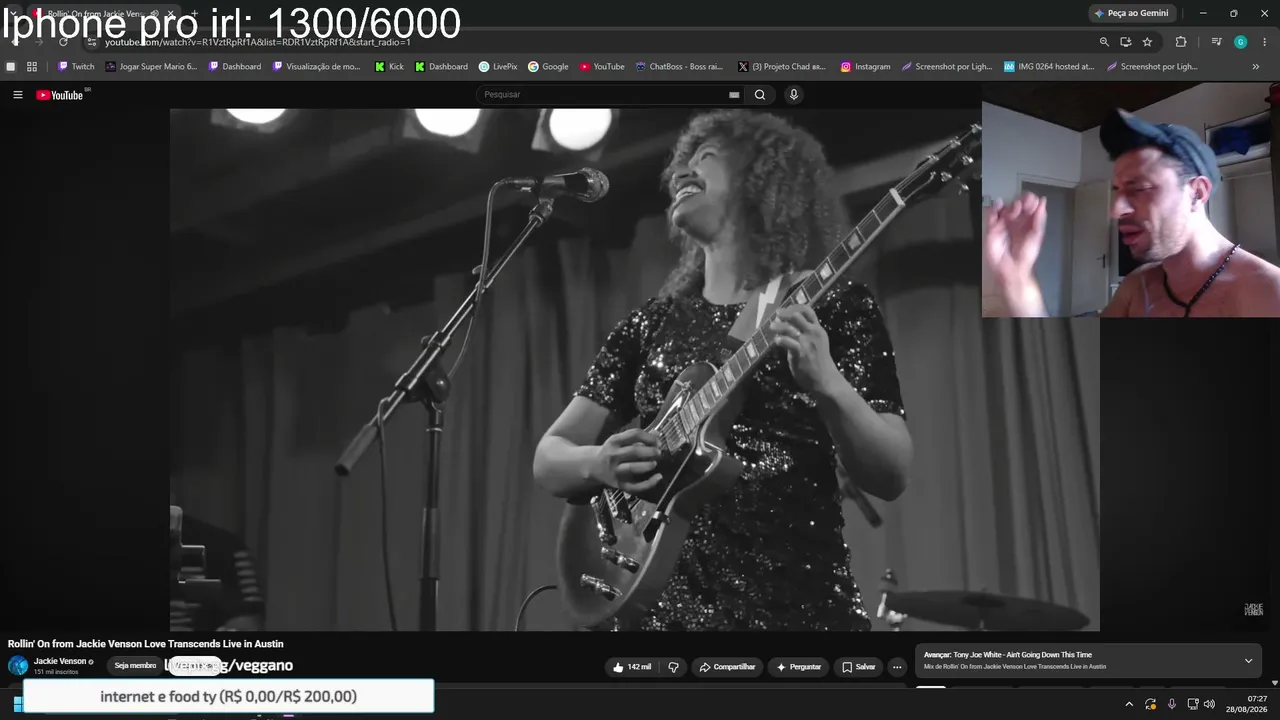Install the app via the address bar icon
Viewport: 1280px width, 720px height.
[x=1125, y=42]
